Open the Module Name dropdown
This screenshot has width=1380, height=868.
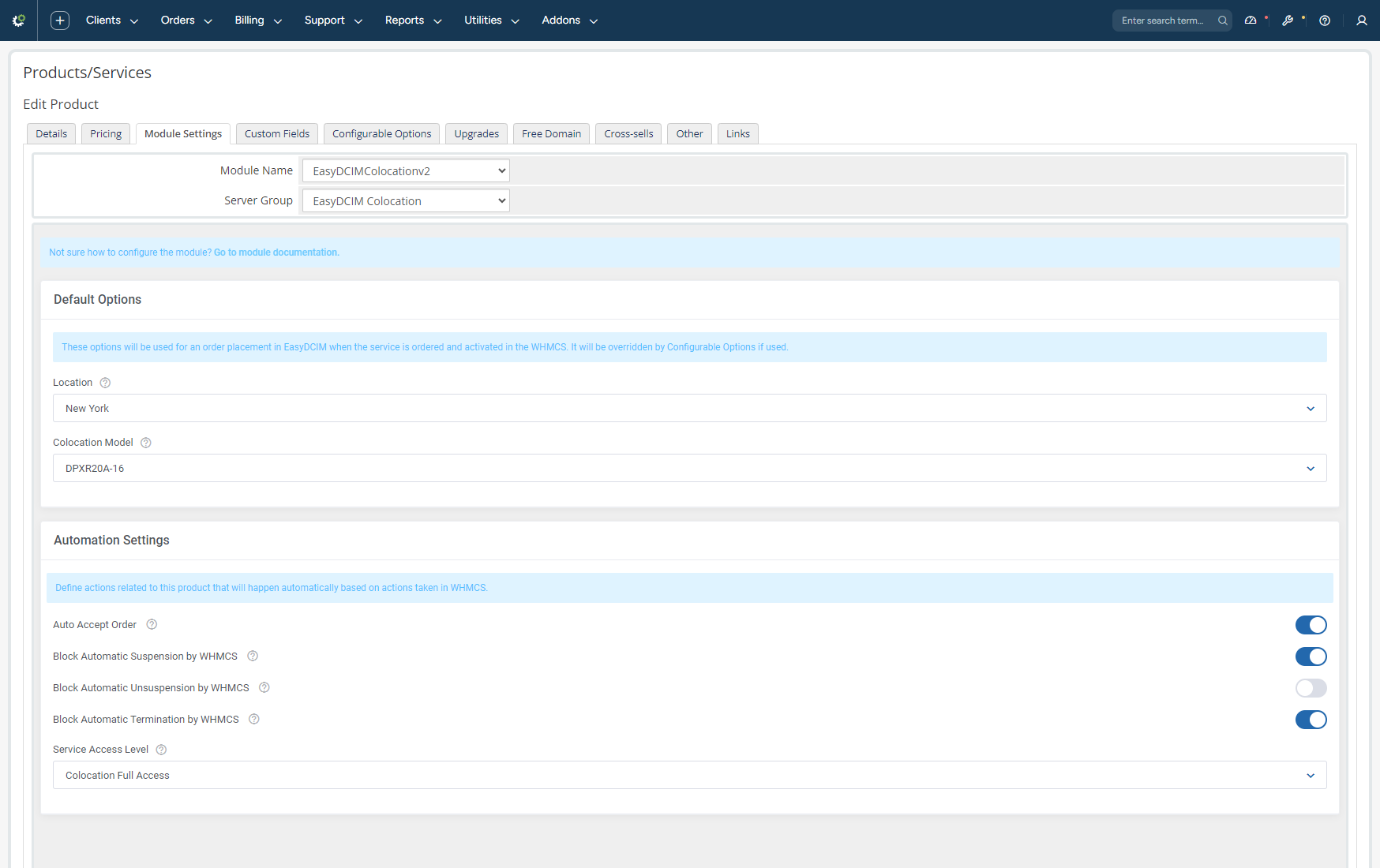tap(406, 170)
